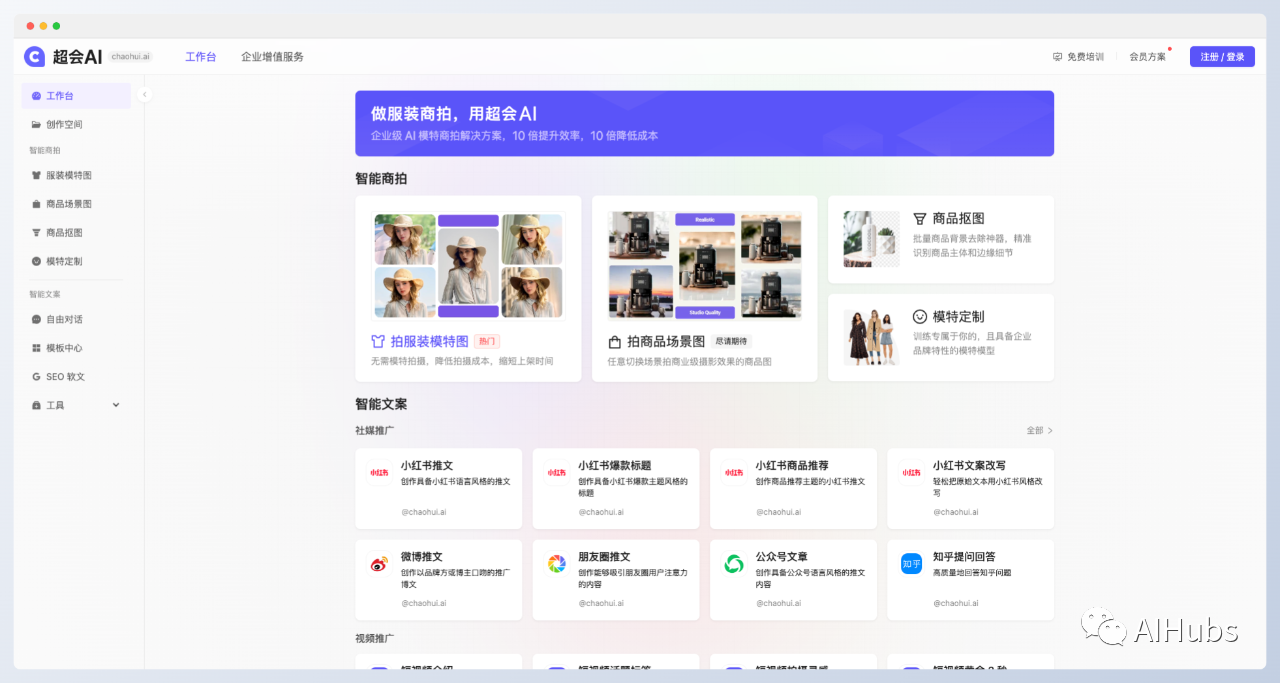
Task: Click the 自由对话 chat bubble icon
Action: [x=36, y=320]
